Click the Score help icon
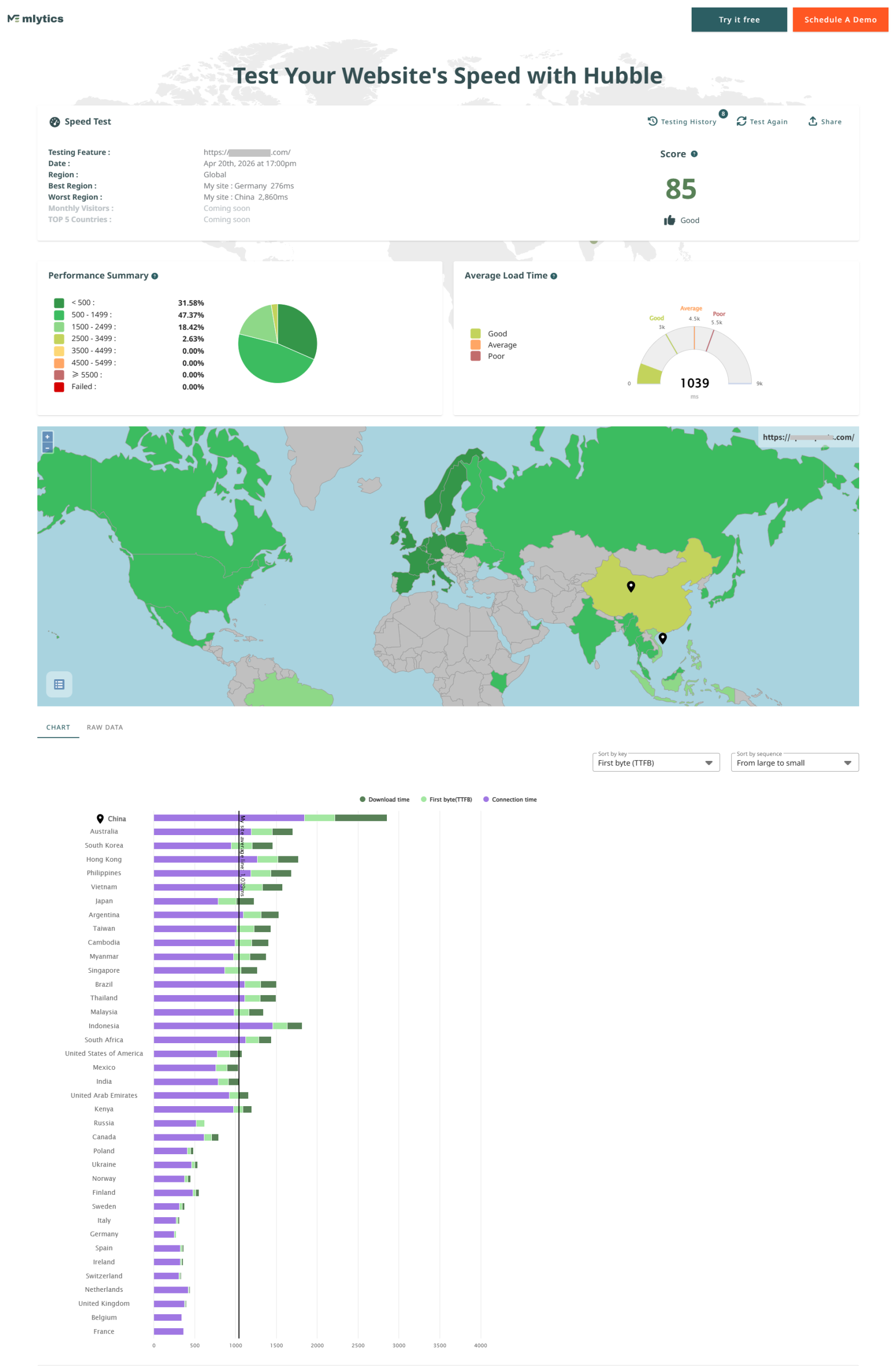The height and width of the screenshot is (1366, 896). click(694, 154)
